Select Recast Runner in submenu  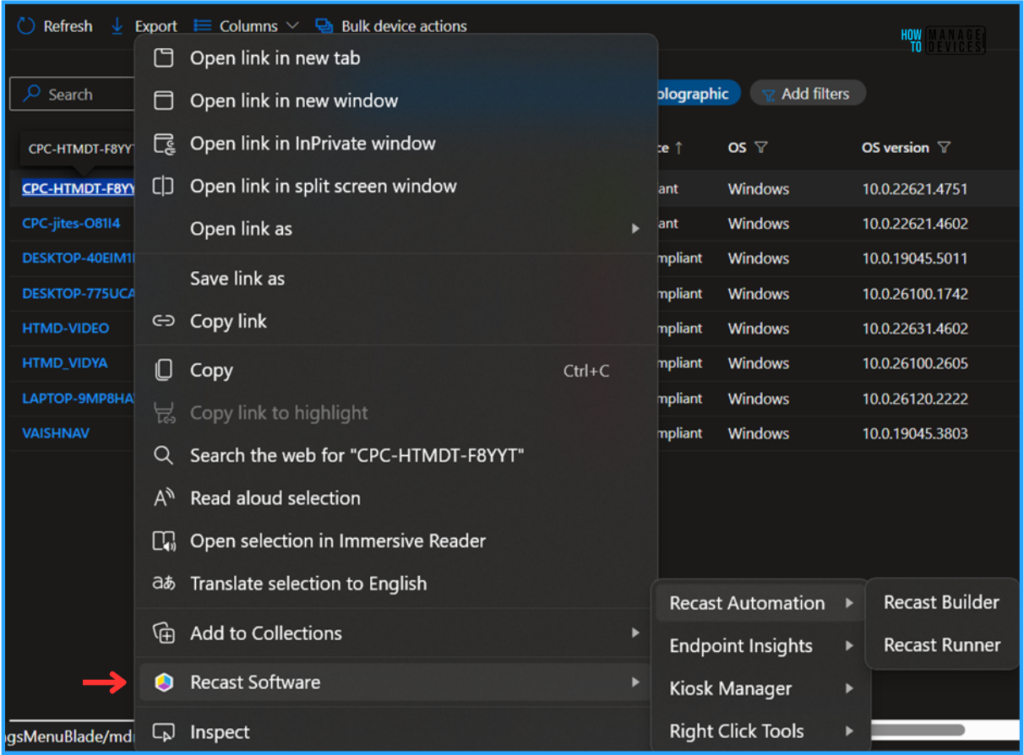click(941, 645)
